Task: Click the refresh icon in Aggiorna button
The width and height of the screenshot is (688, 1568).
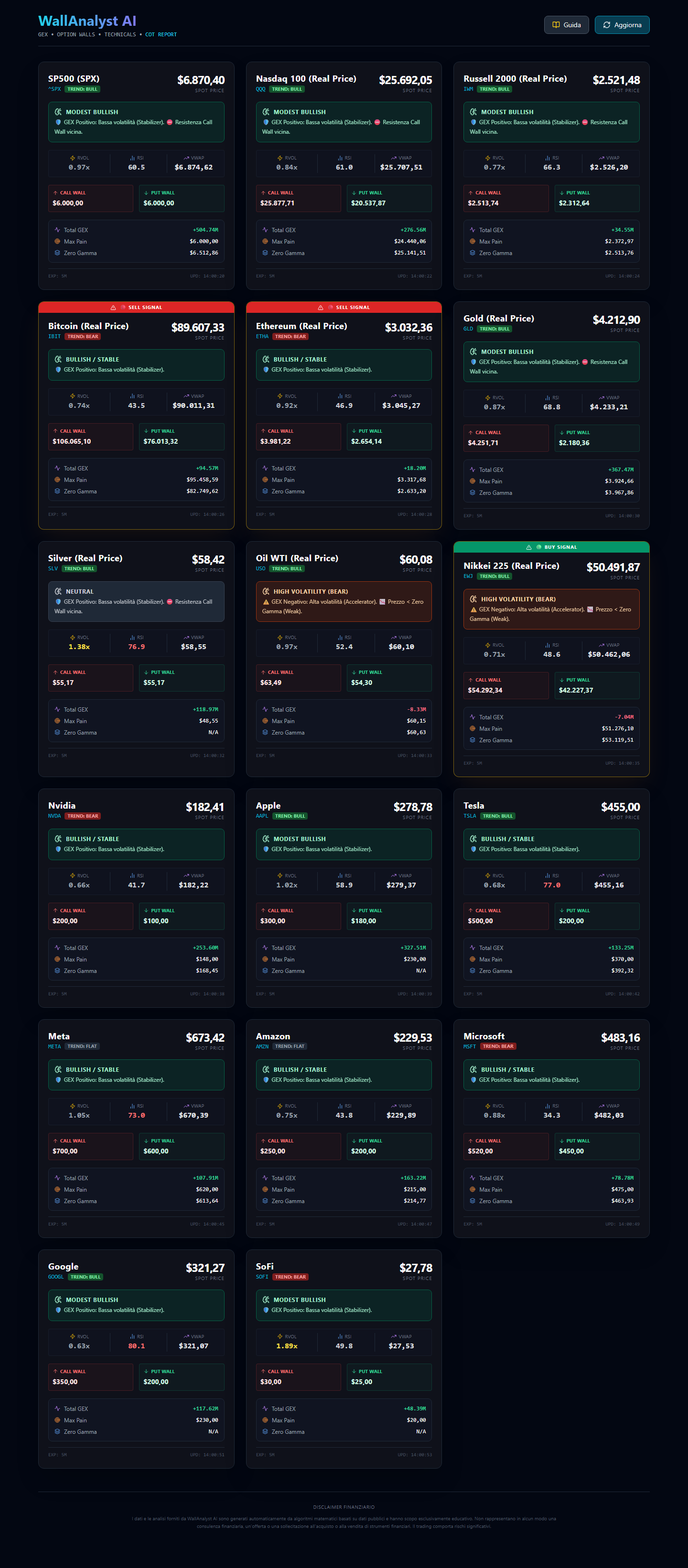Action: [606, 25]
